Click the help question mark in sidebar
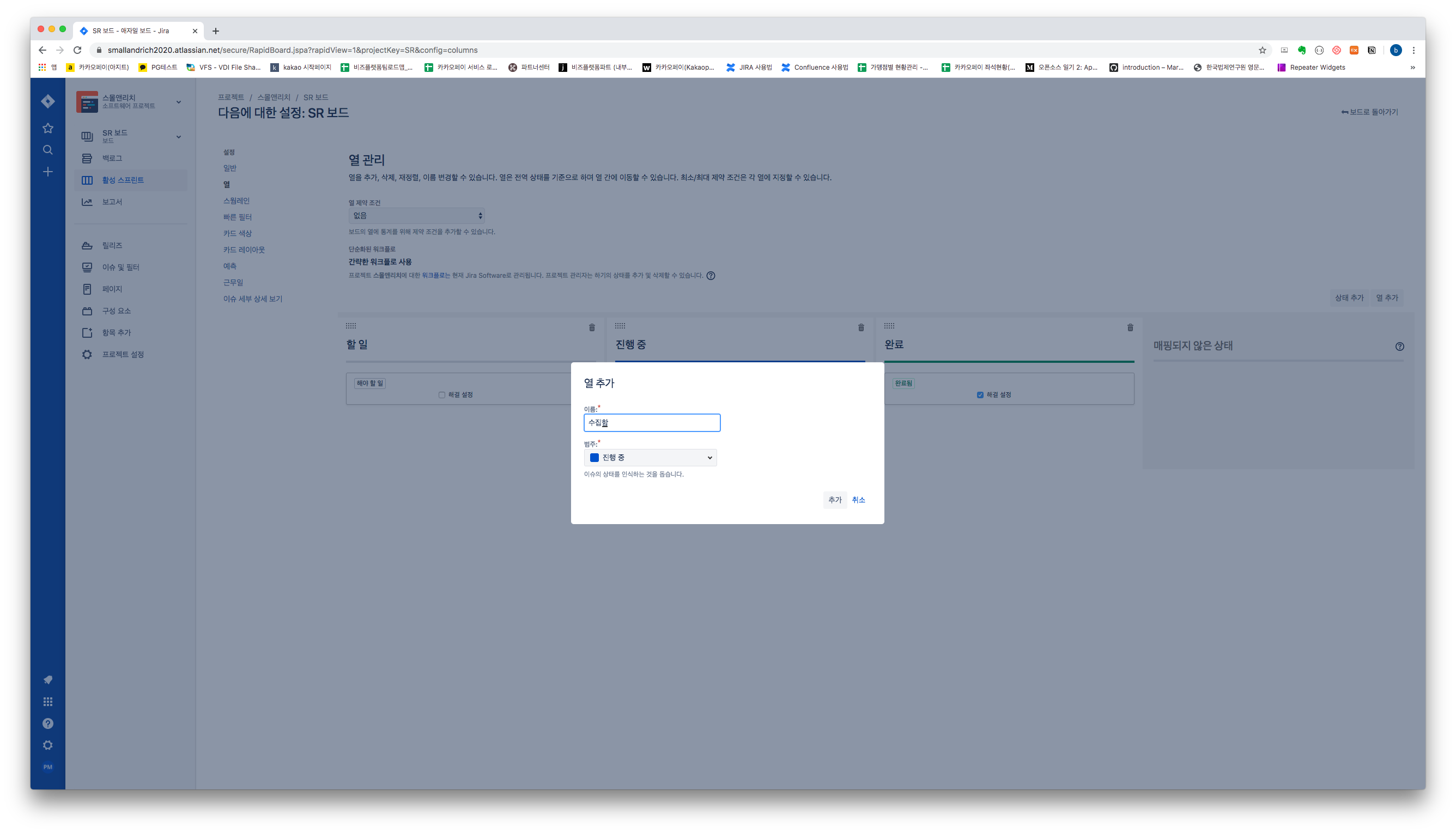 point(48,723)
